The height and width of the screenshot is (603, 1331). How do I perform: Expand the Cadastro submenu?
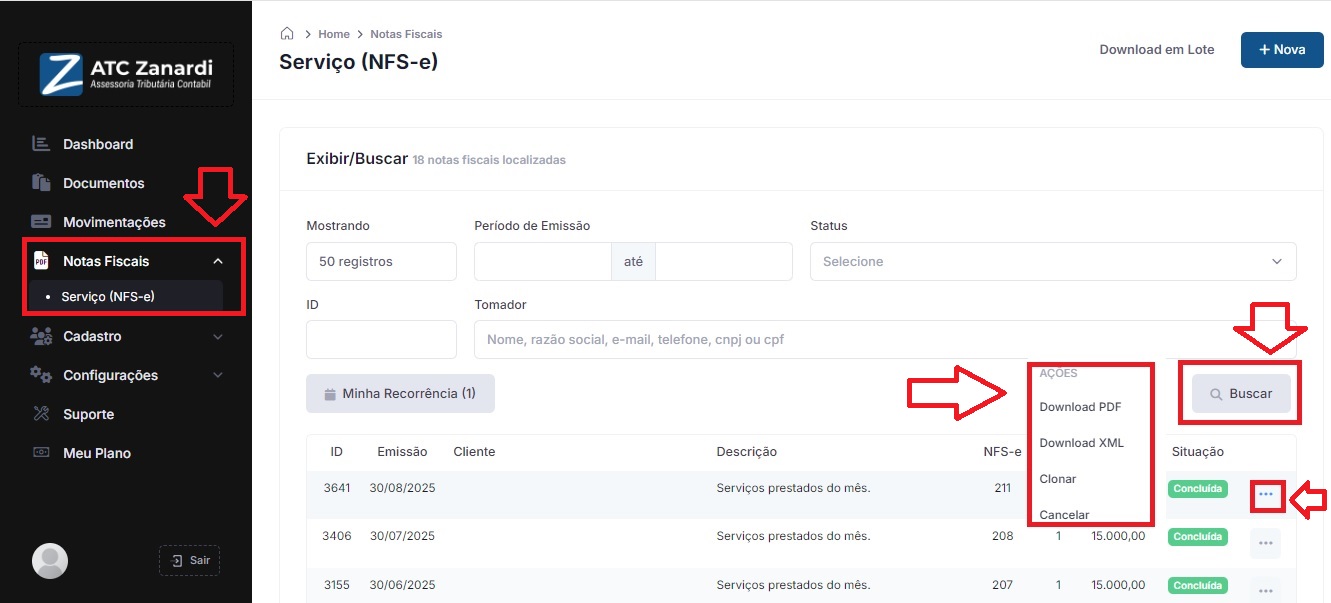pos(218,337)
